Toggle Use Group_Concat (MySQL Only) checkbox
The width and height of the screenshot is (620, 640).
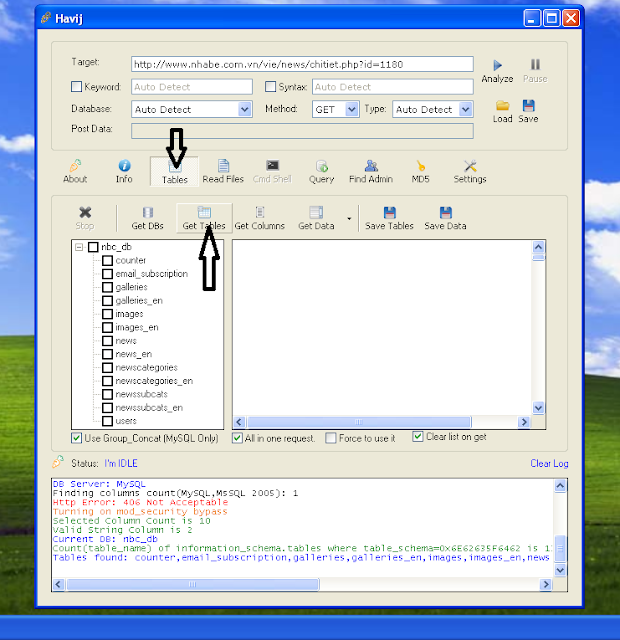click(76, 438)
